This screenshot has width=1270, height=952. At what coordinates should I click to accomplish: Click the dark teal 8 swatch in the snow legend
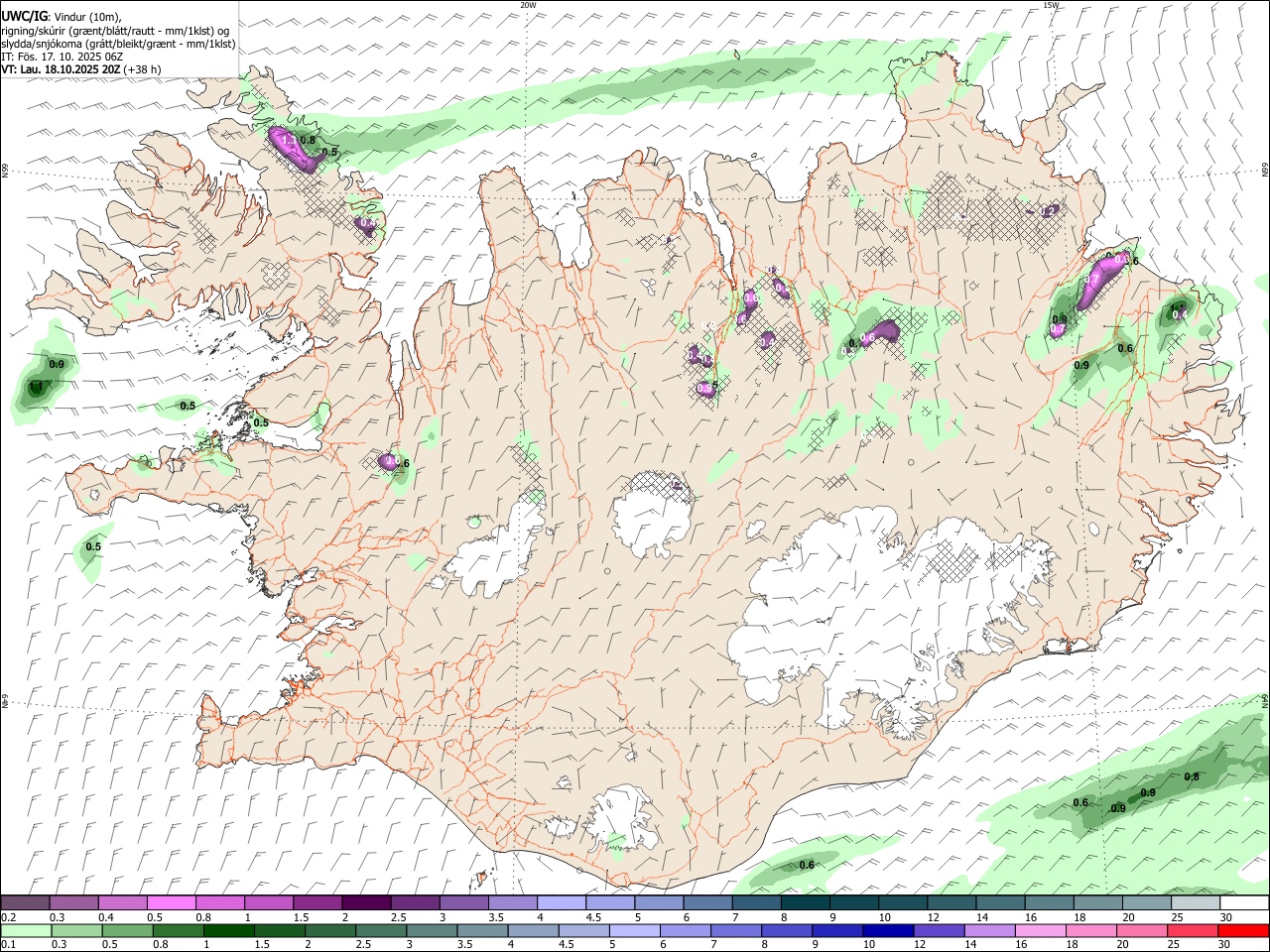[806, 903]
